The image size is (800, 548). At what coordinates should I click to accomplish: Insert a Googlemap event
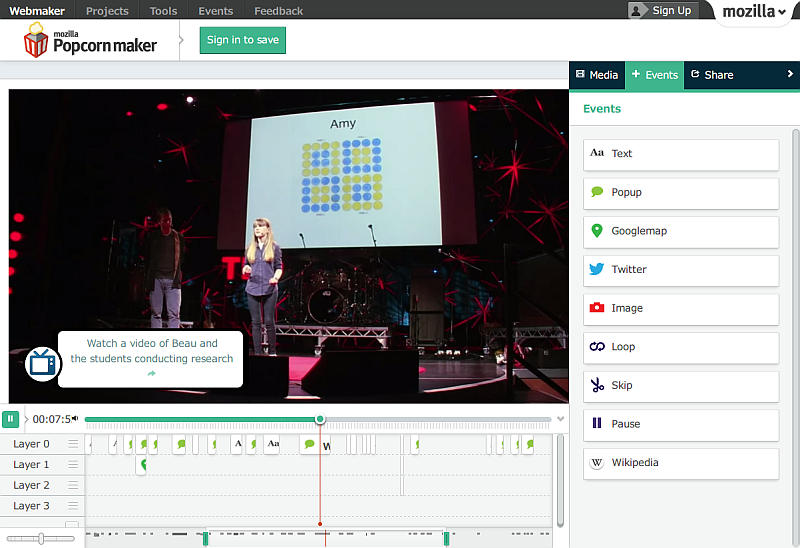click(x=680, y=231)
